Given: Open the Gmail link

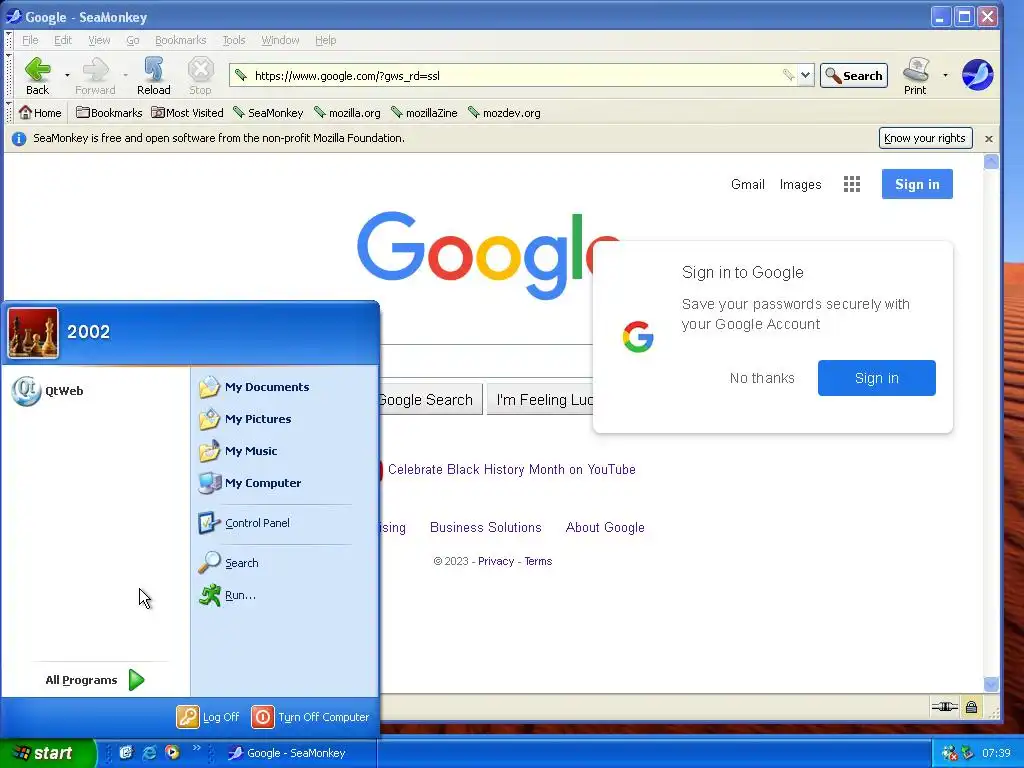Looking at the screenshot, I should pos(748,184).
